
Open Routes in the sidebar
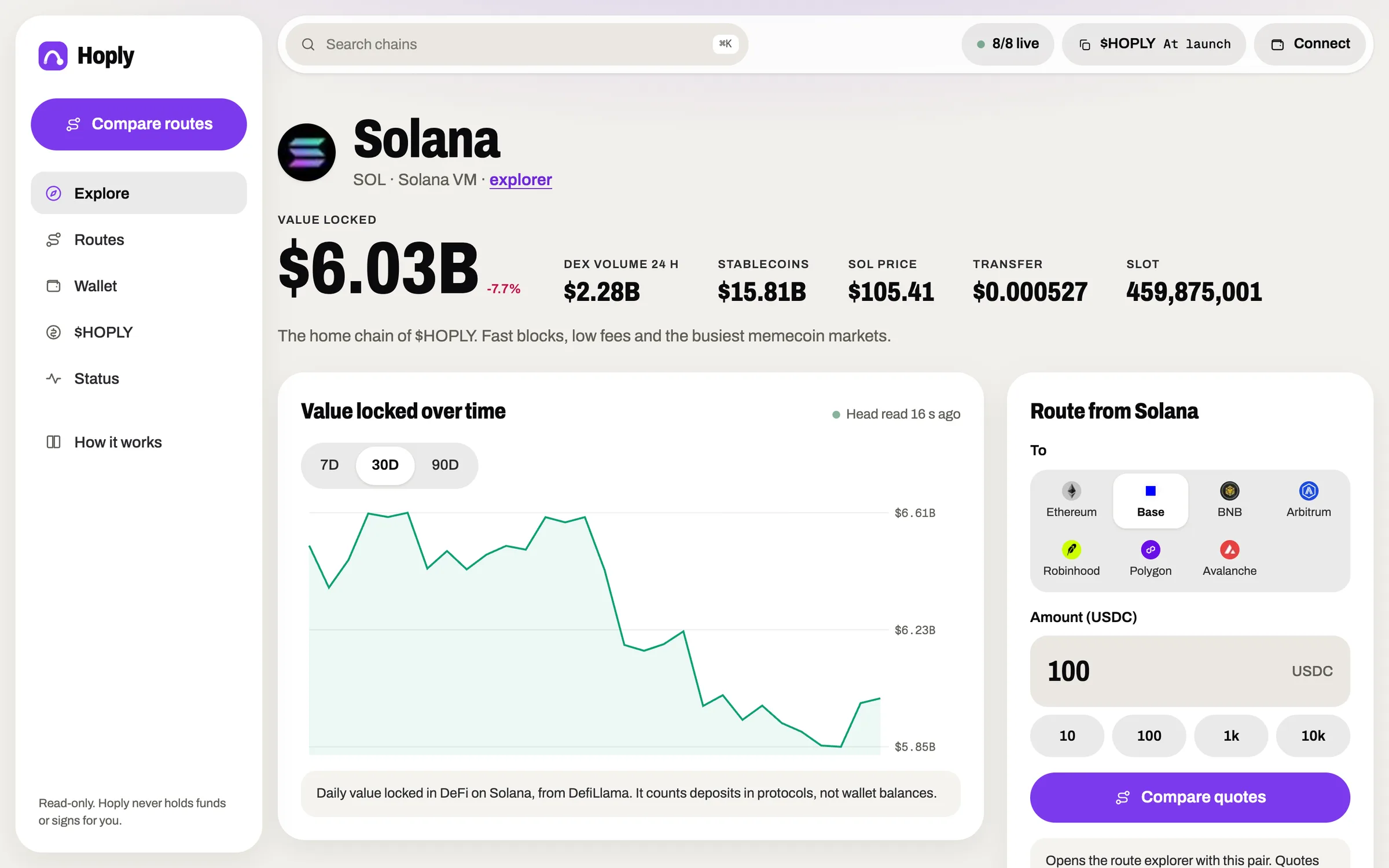[x=139, y=240]
